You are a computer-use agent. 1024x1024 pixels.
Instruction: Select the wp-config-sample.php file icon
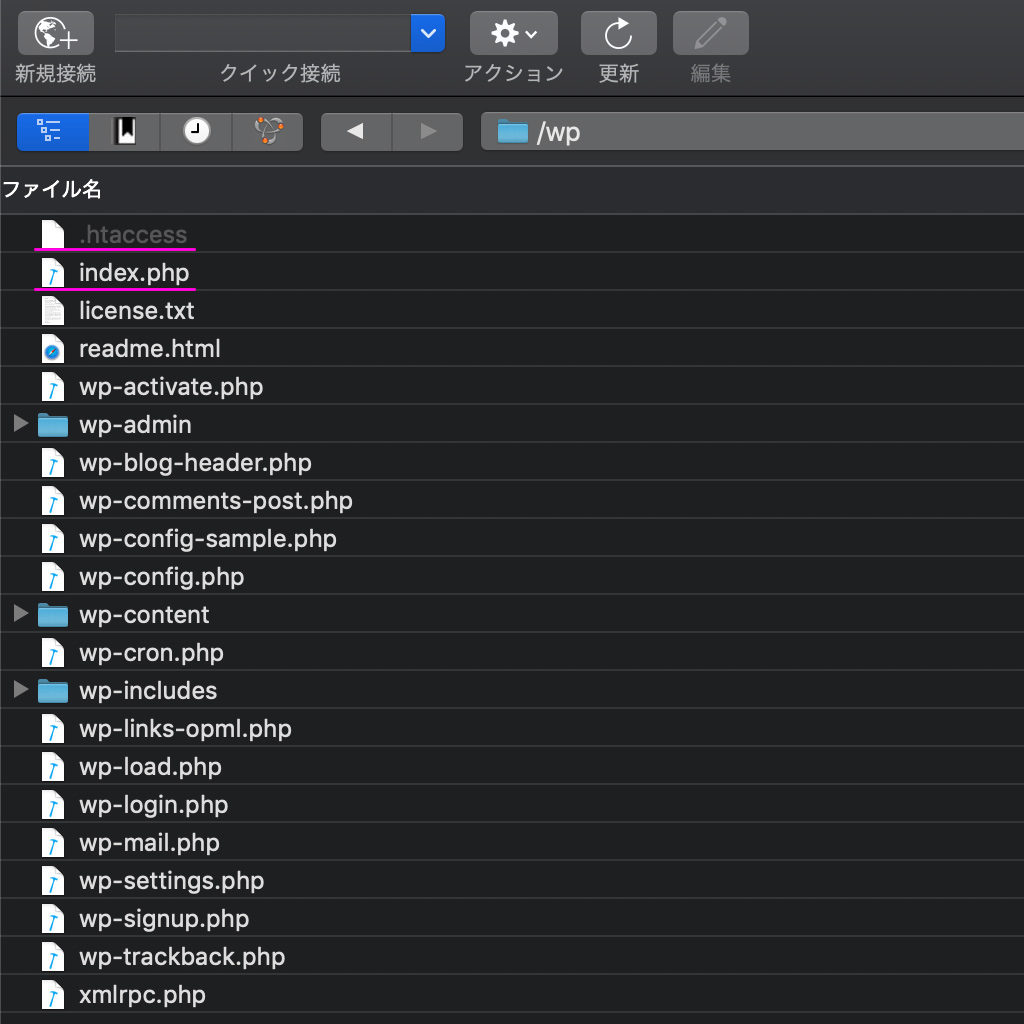click(x=53, y=538)
